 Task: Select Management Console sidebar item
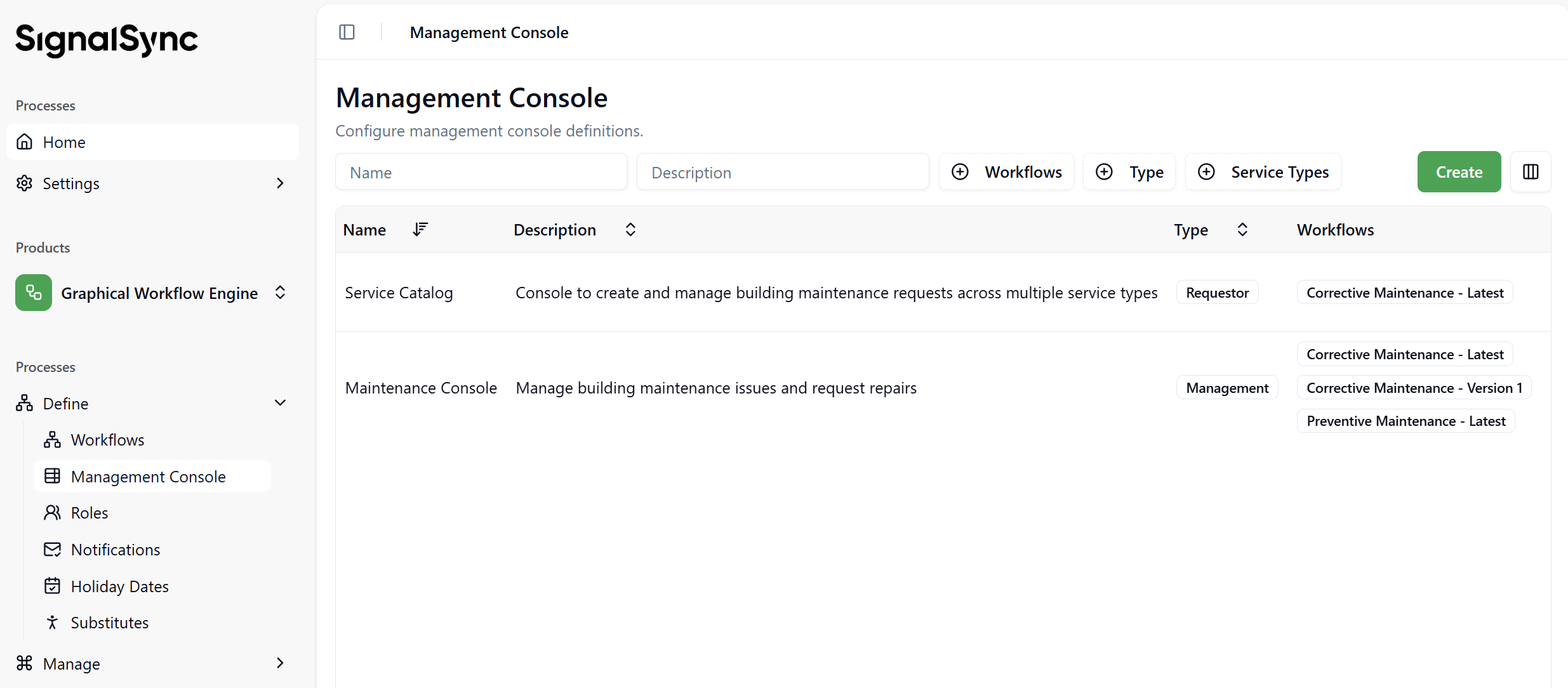(152, 476)
